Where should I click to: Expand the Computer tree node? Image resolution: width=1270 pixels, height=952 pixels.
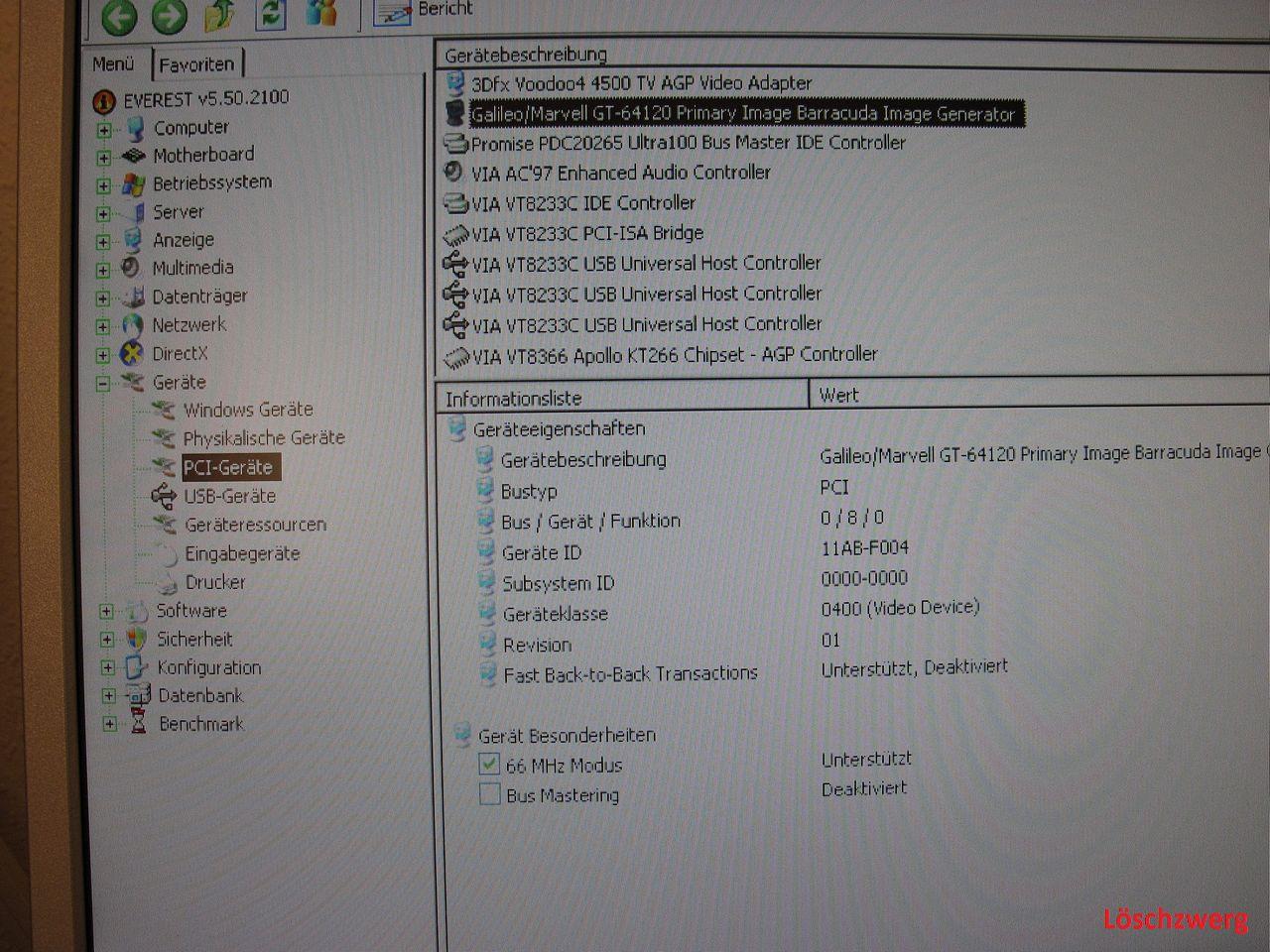tap(103, 130)
